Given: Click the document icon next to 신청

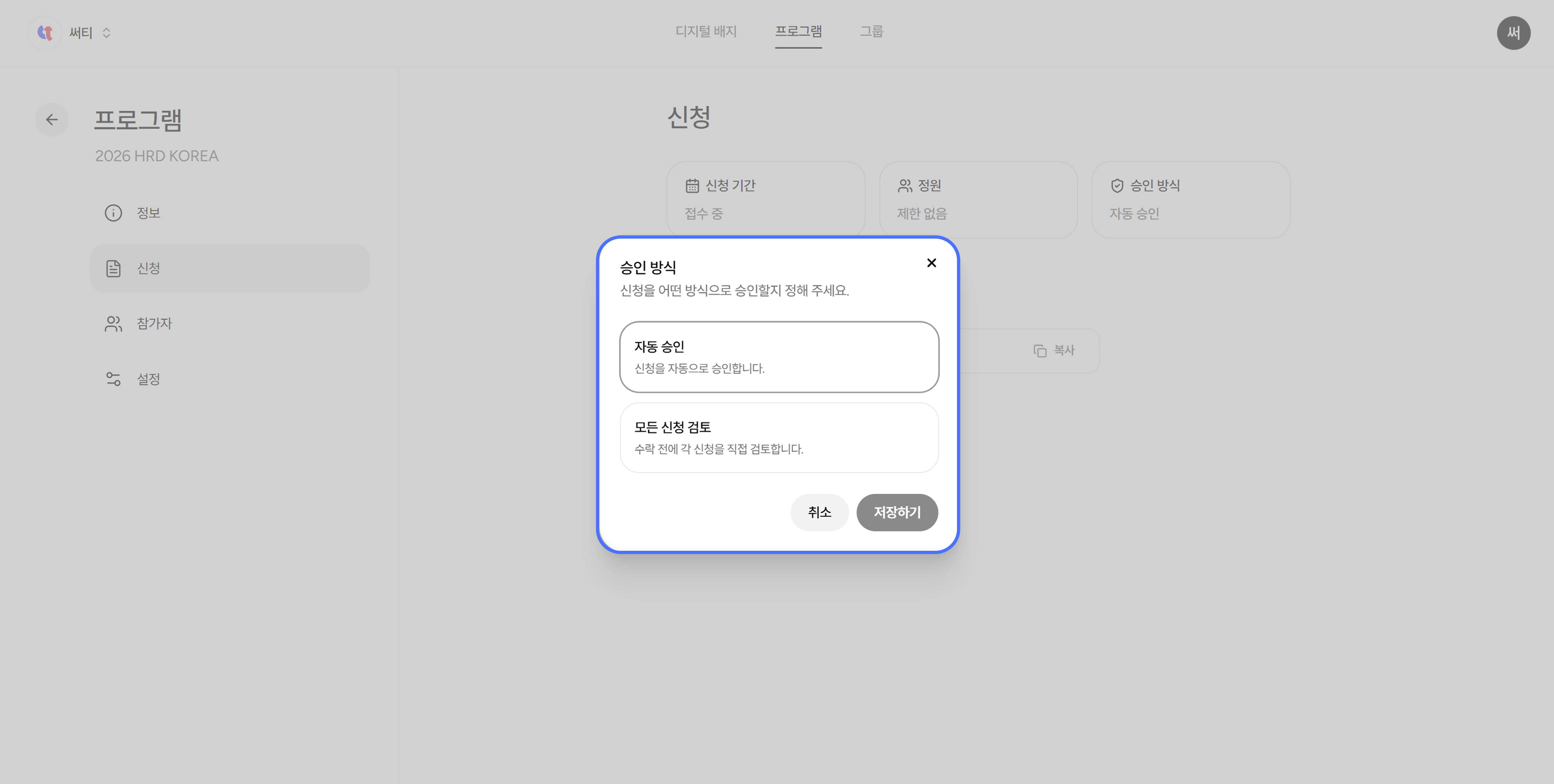Looking at the screenshot, I should [113, 268].
